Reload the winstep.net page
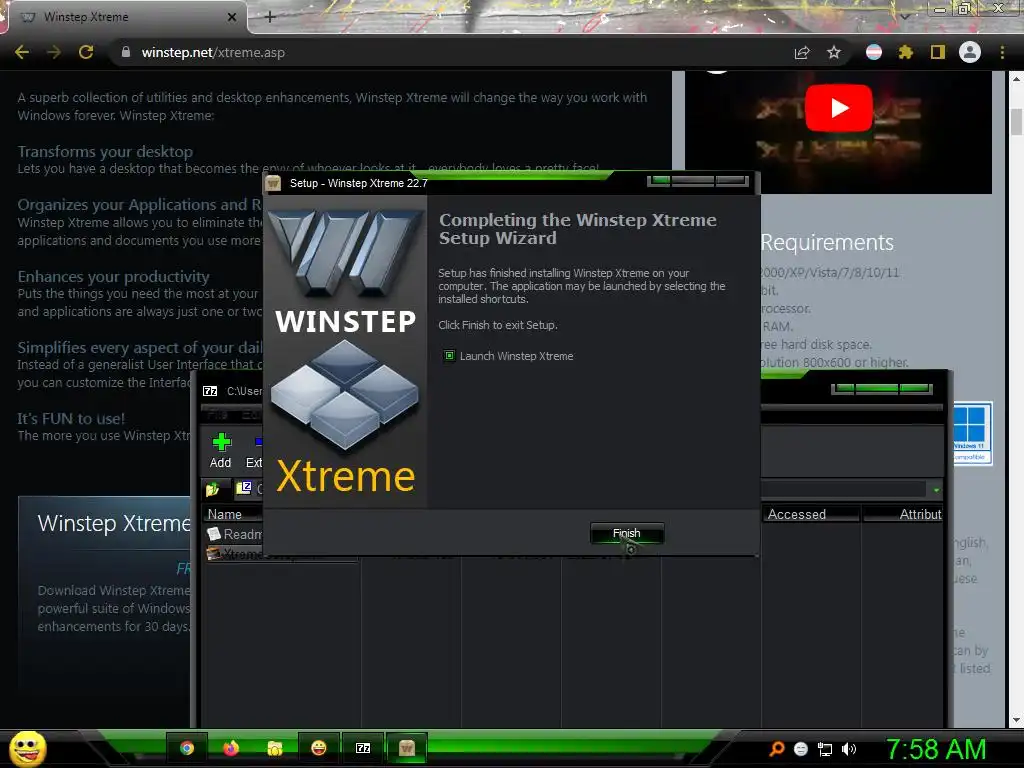Image resolution: width=1024 pixels, height=768 pixels. tap(86, 52)
